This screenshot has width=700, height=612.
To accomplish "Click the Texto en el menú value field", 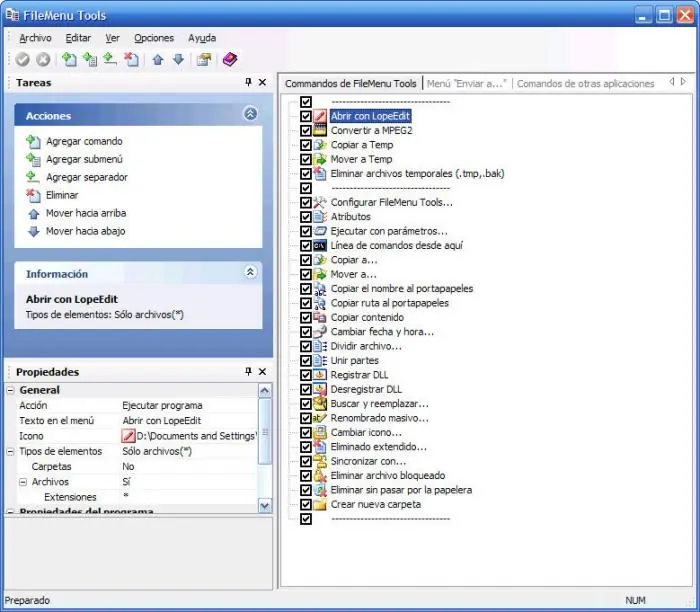I will (189, 420).
